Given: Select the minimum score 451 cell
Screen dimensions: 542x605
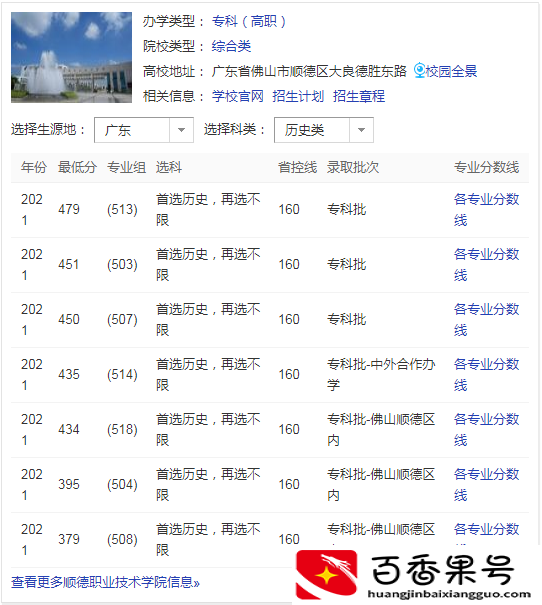Looking at the screenshot, I should pos(69,265).
